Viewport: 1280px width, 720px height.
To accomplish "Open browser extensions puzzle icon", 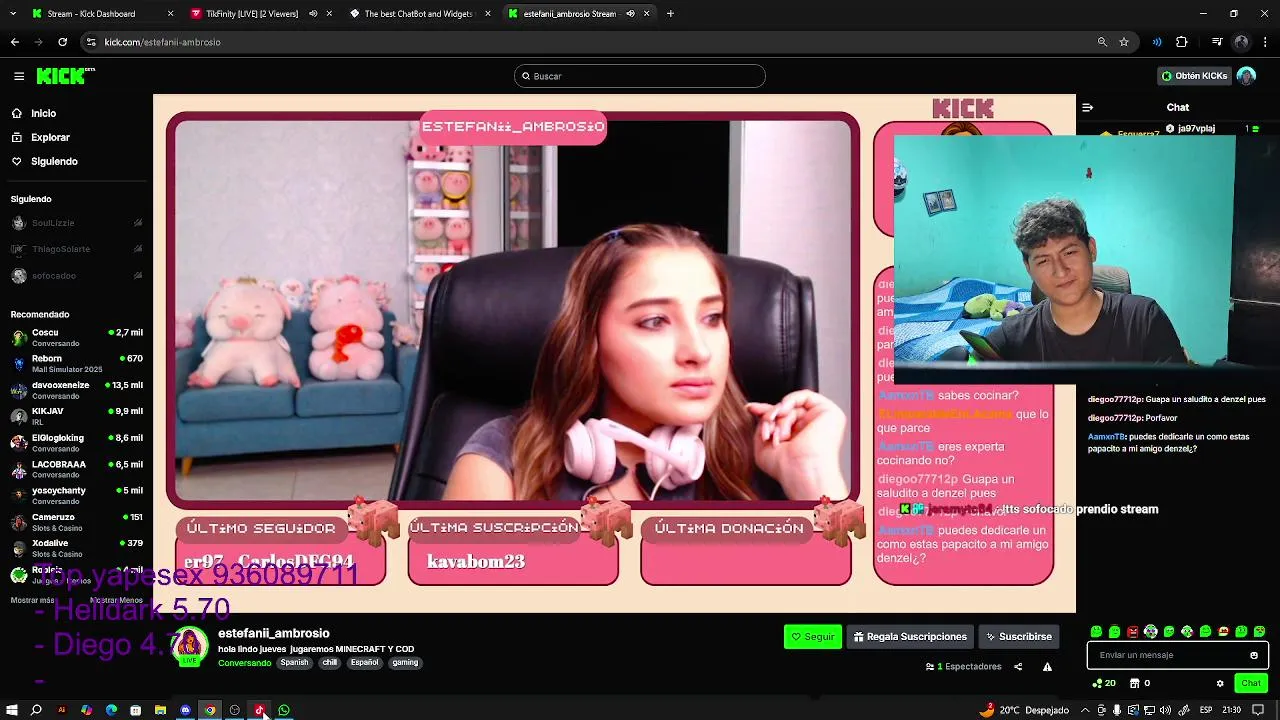I will tap(1182, 42).
